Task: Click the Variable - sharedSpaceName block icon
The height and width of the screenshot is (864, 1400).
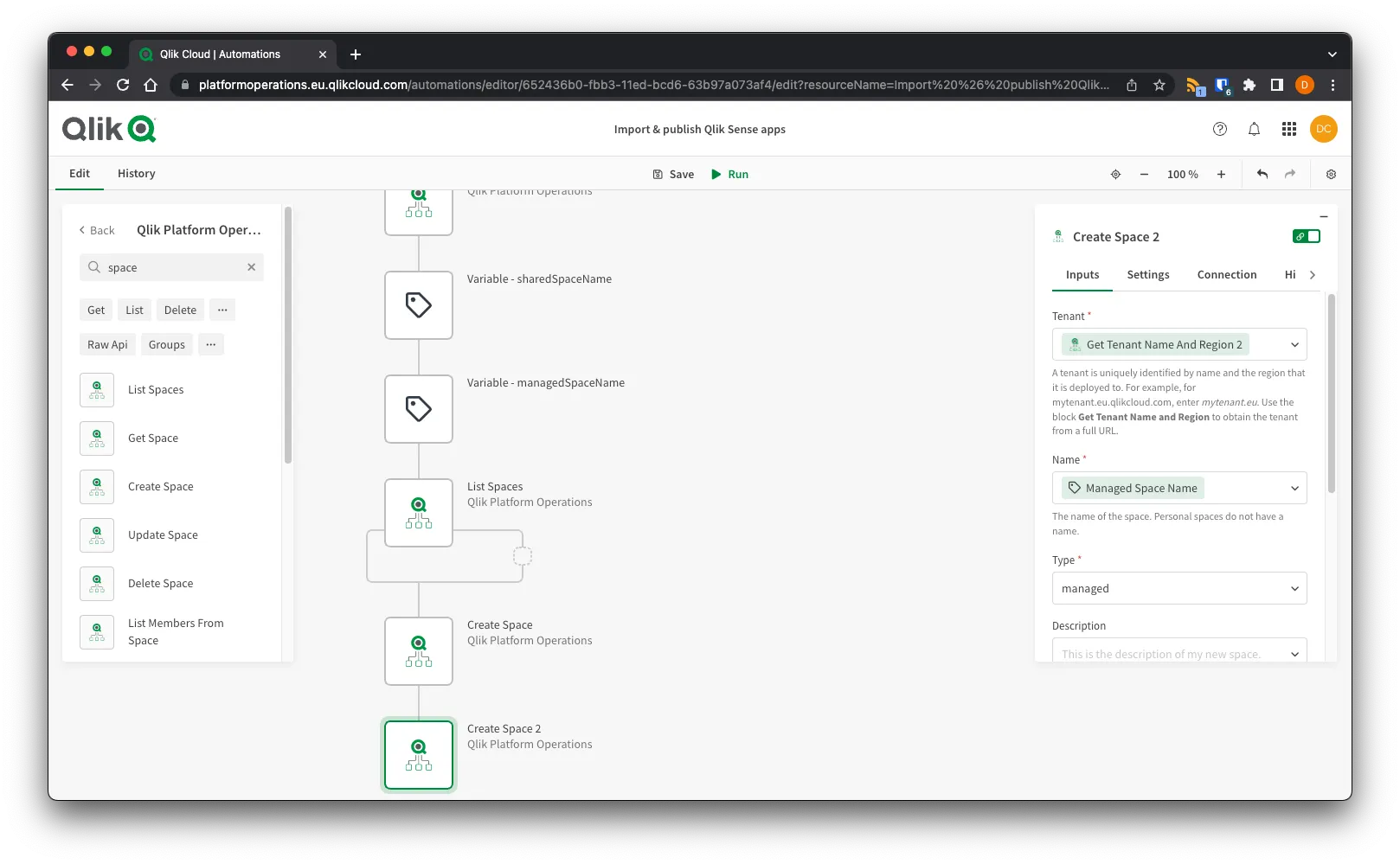Action: click(x=418, y=304)
